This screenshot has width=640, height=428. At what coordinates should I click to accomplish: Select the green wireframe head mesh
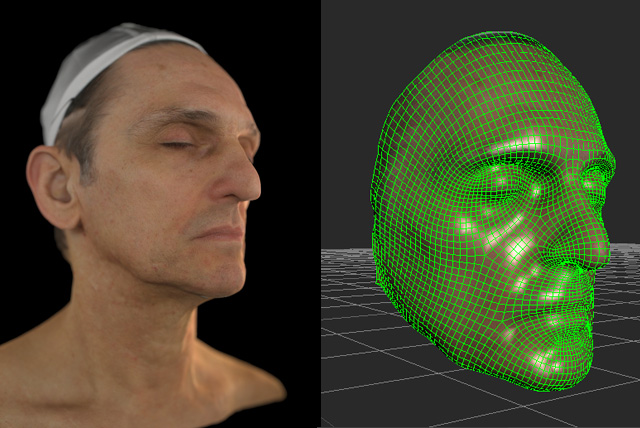point(493,210)
